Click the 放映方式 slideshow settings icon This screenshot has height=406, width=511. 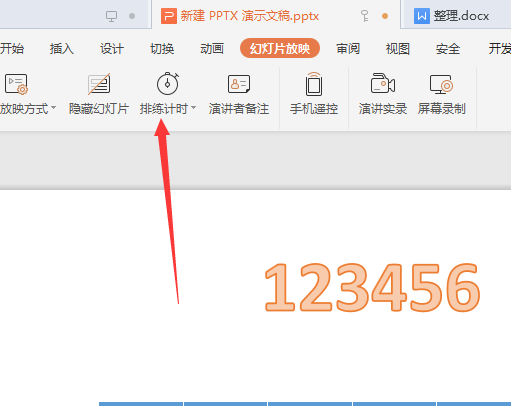pyautogui.click(x=16, y=84)
